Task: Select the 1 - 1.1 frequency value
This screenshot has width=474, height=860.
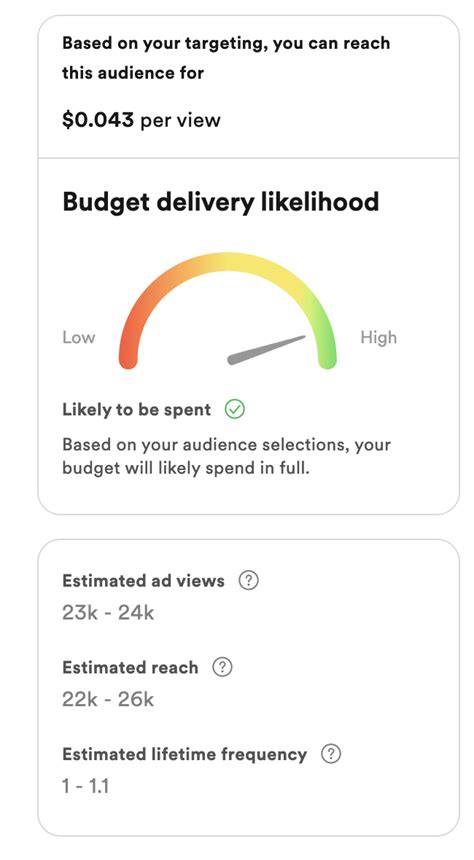Action: 86,785
